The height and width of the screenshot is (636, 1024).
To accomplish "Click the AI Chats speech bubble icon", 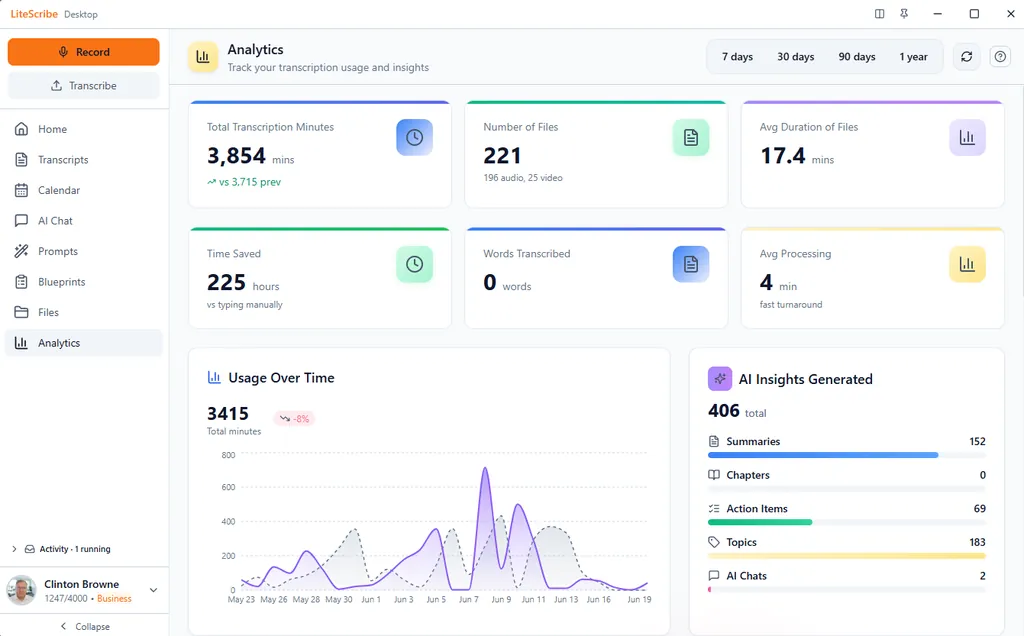I will 714,576.
